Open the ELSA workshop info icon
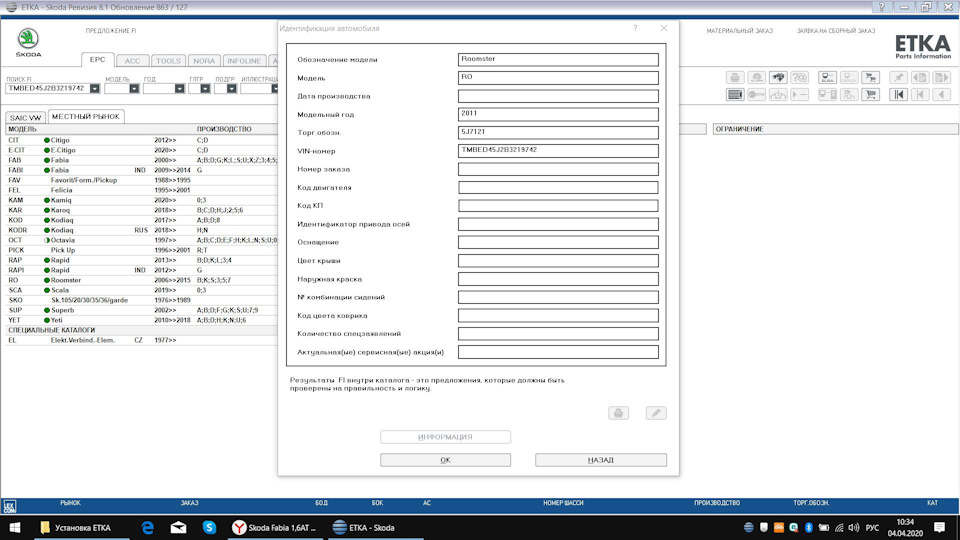The height and width of the screenshot is (540, 960). 827,77
